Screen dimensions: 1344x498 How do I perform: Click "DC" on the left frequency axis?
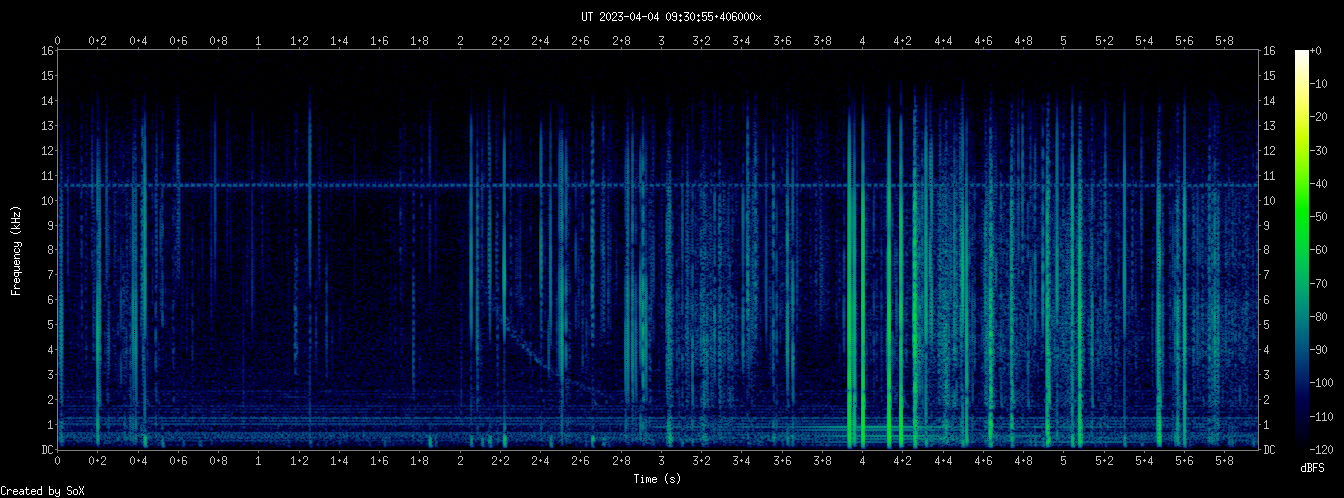click(47, 450)
